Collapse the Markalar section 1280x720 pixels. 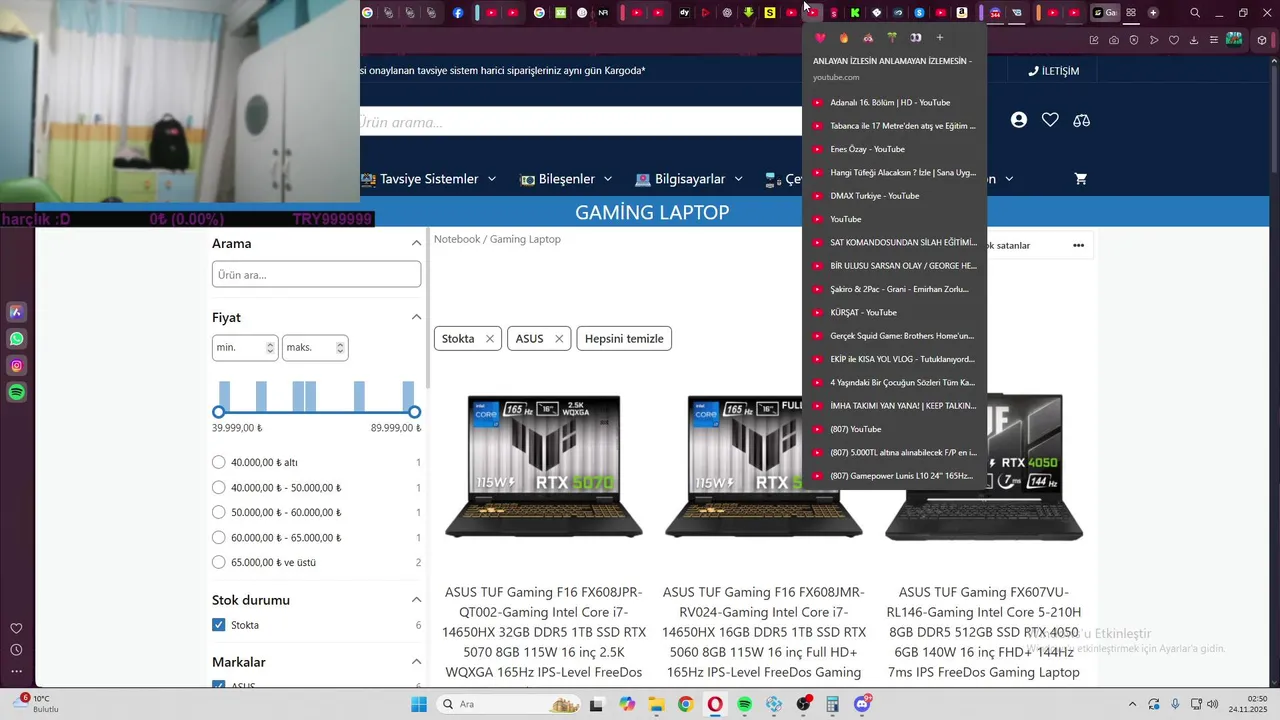click(416, 662)
